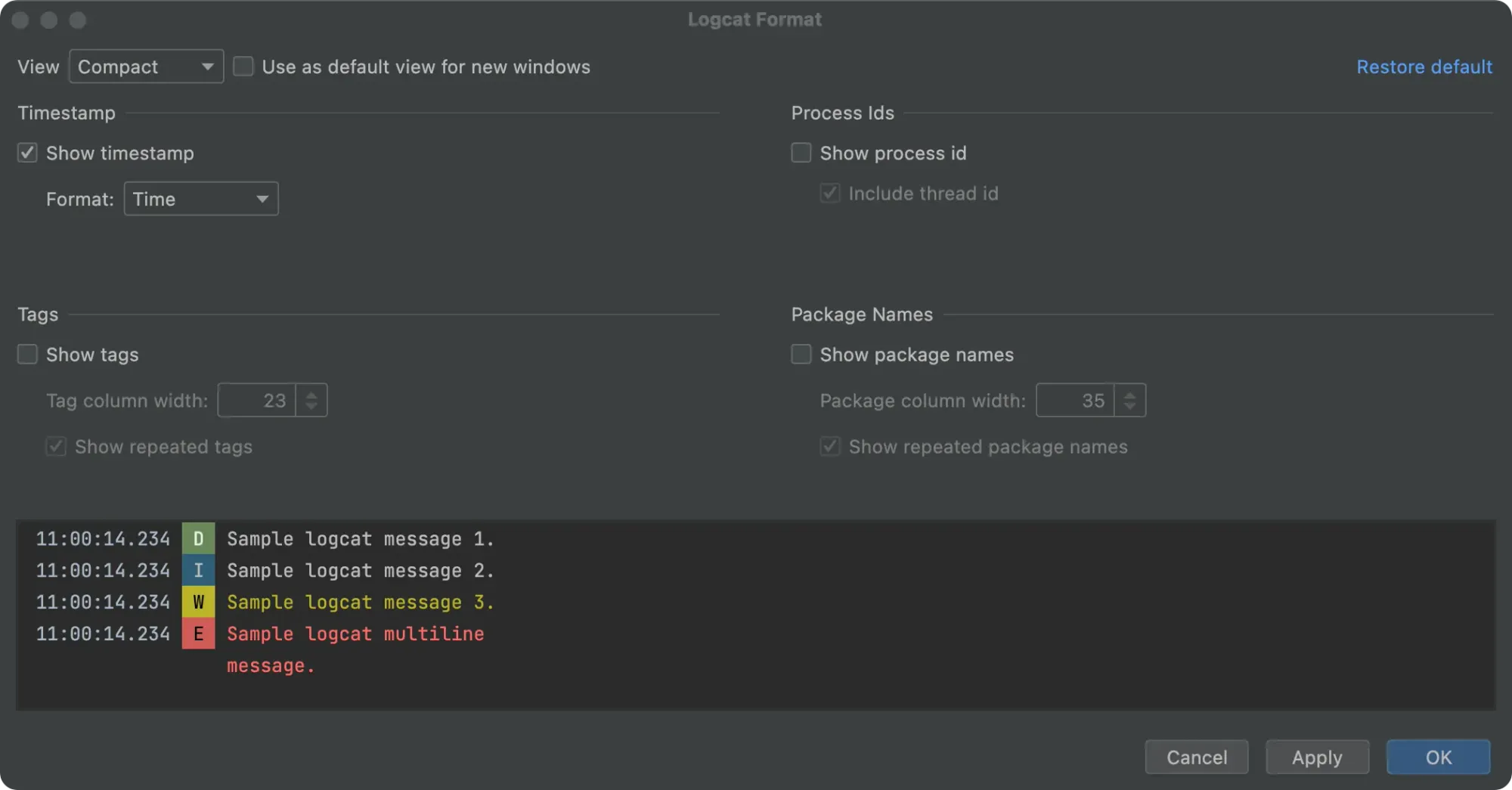The width and height of the screenshot is (1512, 790).
Task: Increase tag column width with up arrow
Action: (x=311, y=394)
